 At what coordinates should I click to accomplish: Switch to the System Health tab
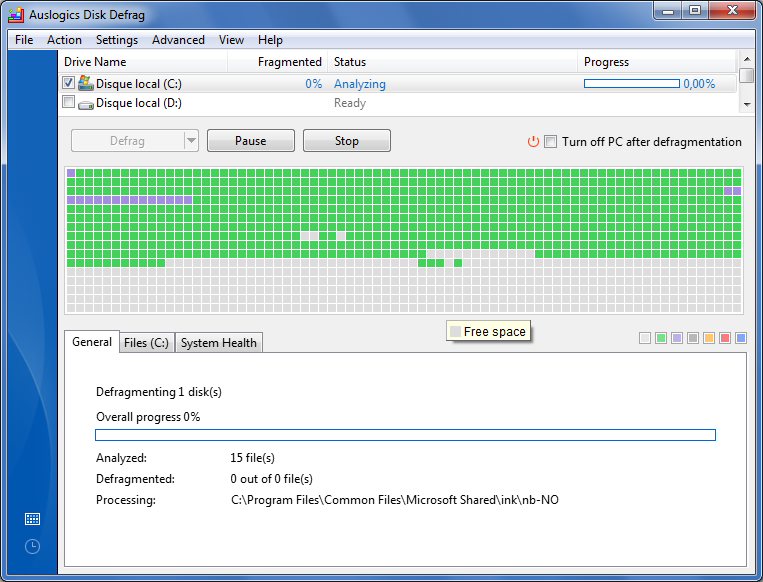coord(218,343)
